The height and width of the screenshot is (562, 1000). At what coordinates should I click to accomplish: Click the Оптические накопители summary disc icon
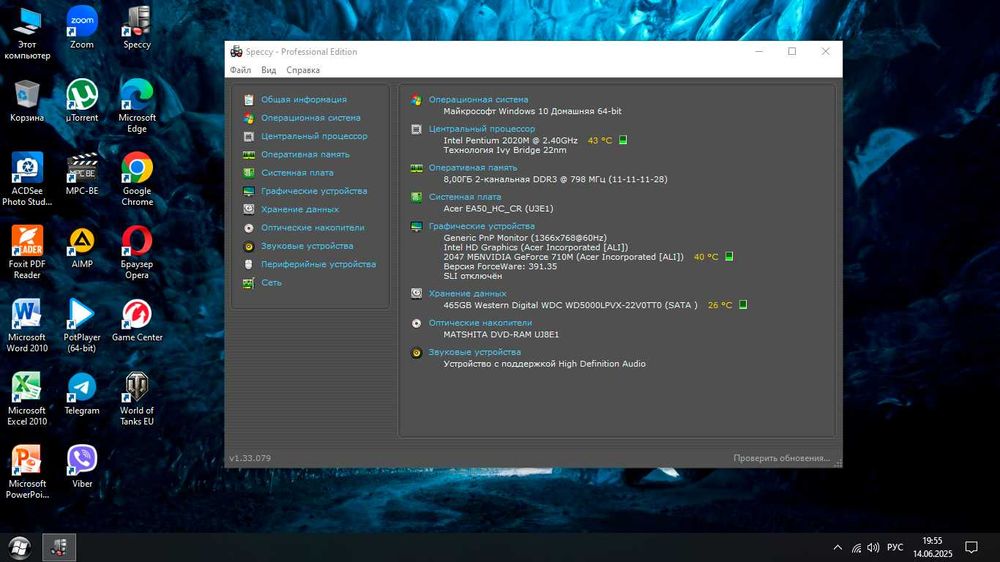point(416,323)
